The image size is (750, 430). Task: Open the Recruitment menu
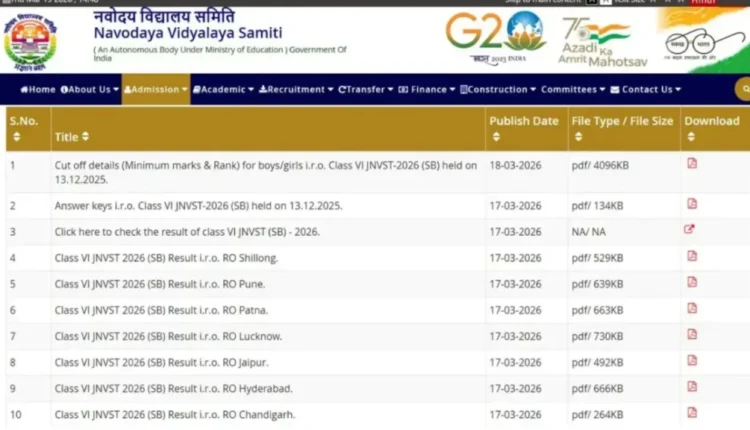pos(297,89)
